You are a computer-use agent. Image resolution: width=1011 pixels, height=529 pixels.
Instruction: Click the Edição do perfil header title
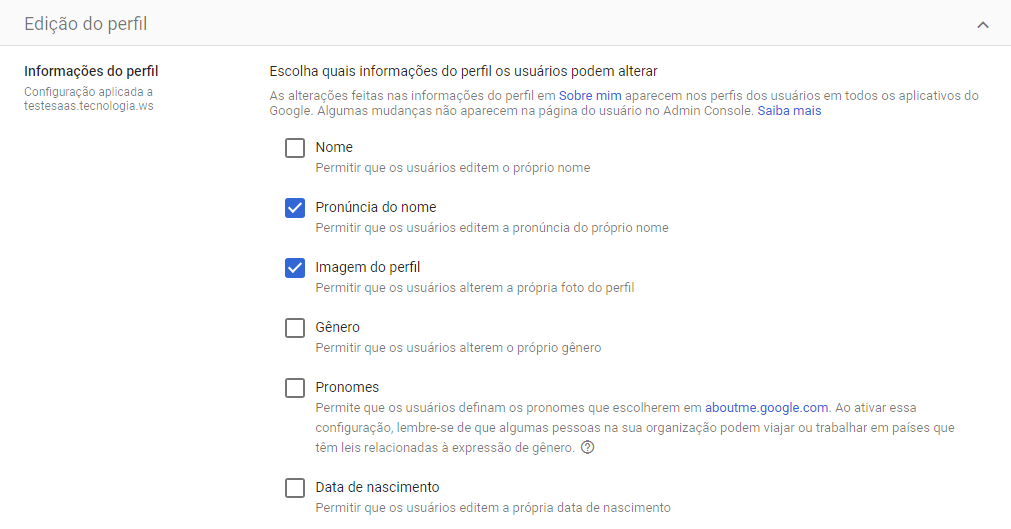[x=86, y=24]
